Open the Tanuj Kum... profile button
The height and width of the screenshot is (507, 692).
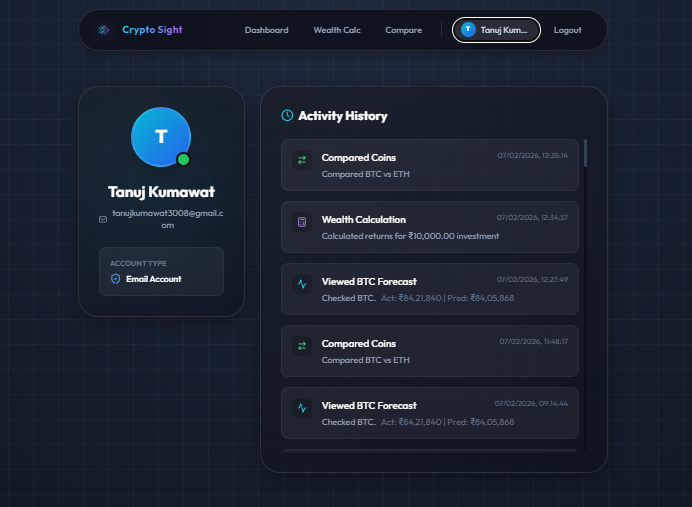point(496,30)
